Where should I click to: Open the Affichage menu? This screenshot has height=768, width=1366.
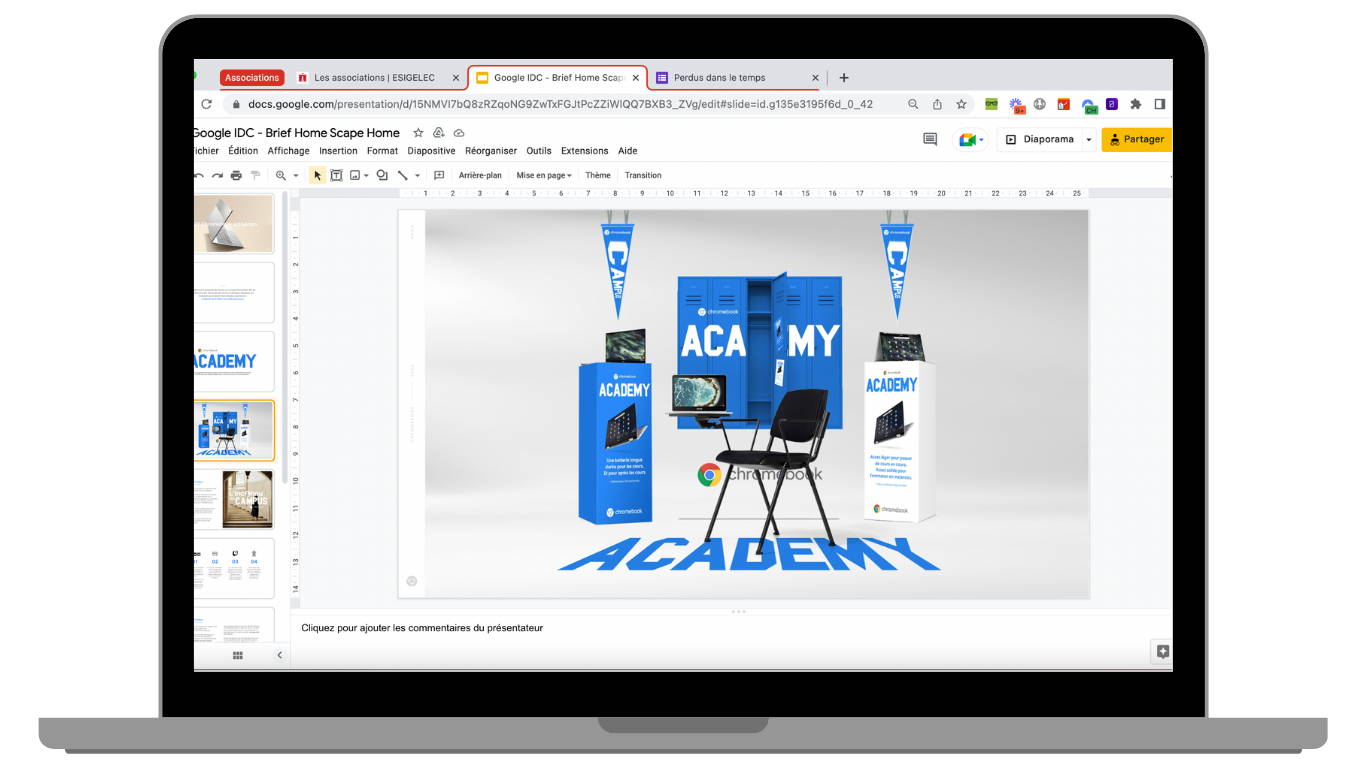[x=288, y=151]
